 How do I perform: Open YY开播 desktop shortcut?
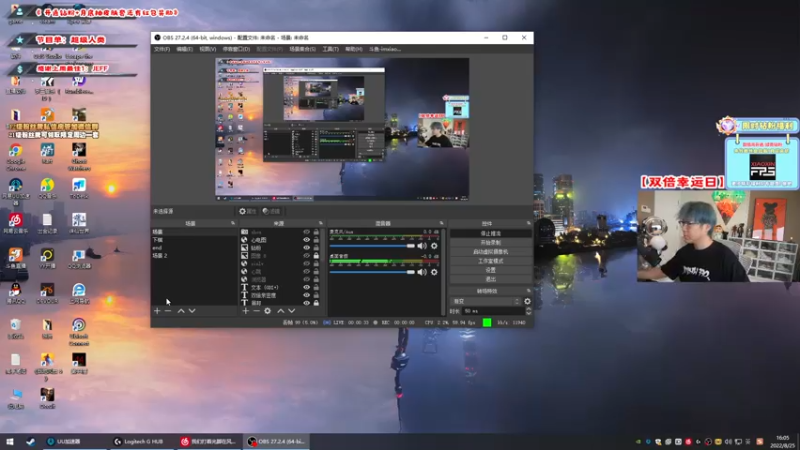(47, 258)
